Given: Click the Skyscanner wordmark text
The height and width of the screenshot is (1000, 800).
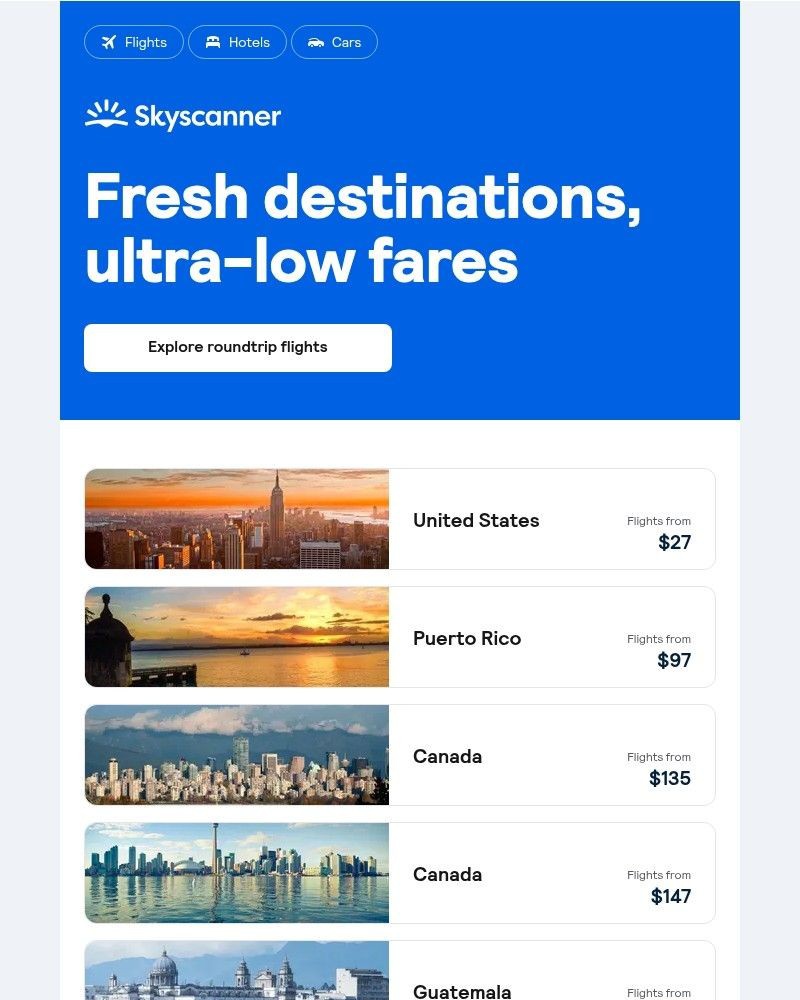Looking at the screenshot, I should (x=207, y=117).
